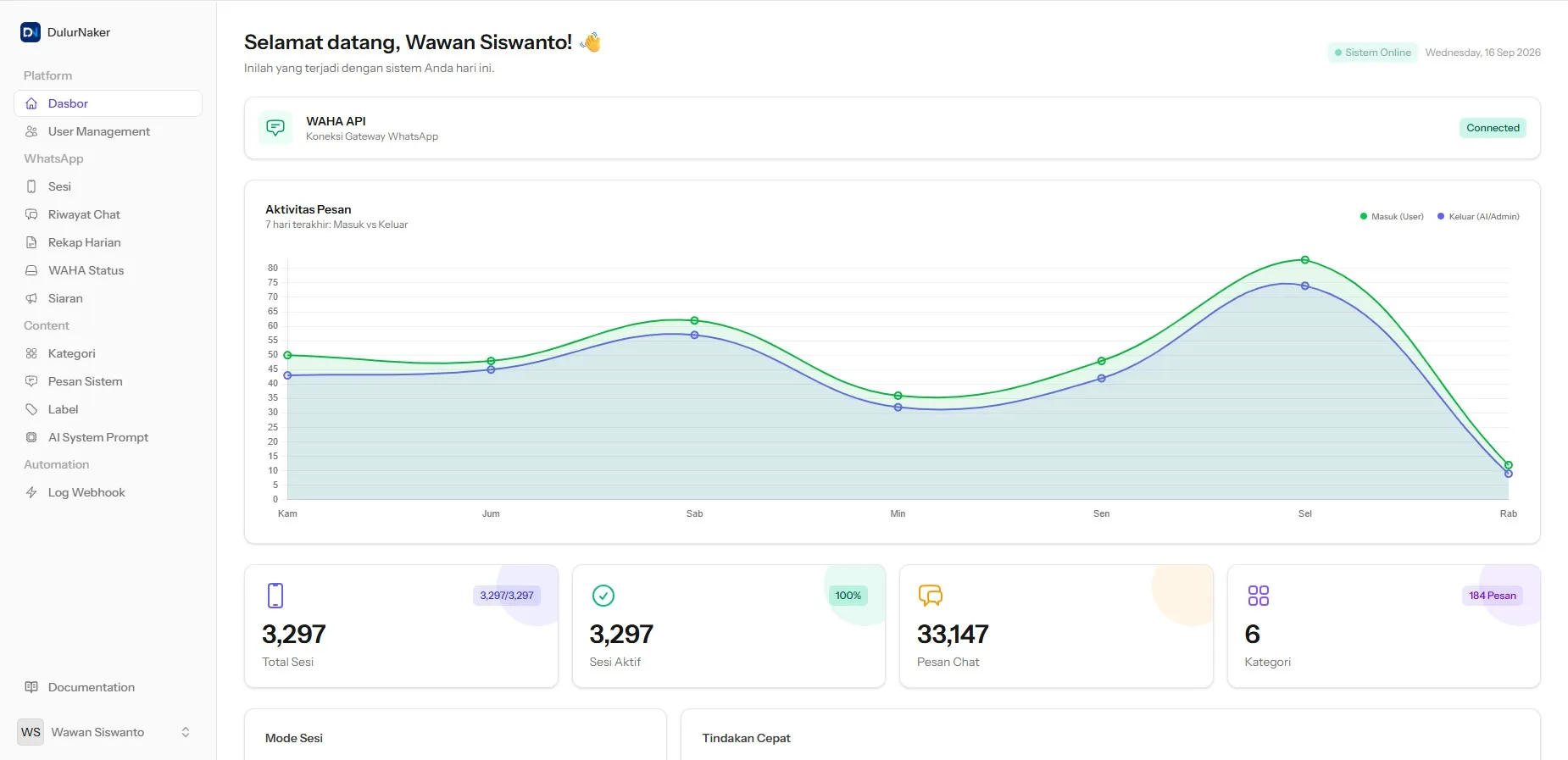Open Rekap Harian page
This screenshot has height=760, width=1568.
[108, 242]
